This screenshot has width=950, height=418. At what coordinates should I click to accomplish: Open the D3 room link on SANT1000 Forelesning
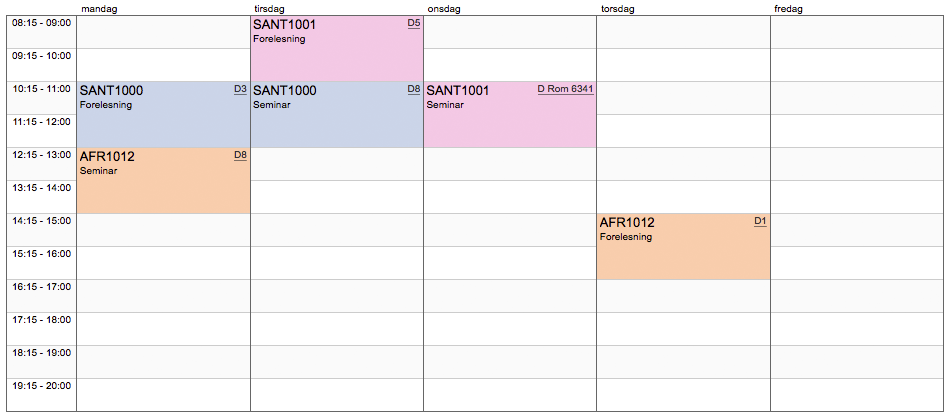pos(240,89)
